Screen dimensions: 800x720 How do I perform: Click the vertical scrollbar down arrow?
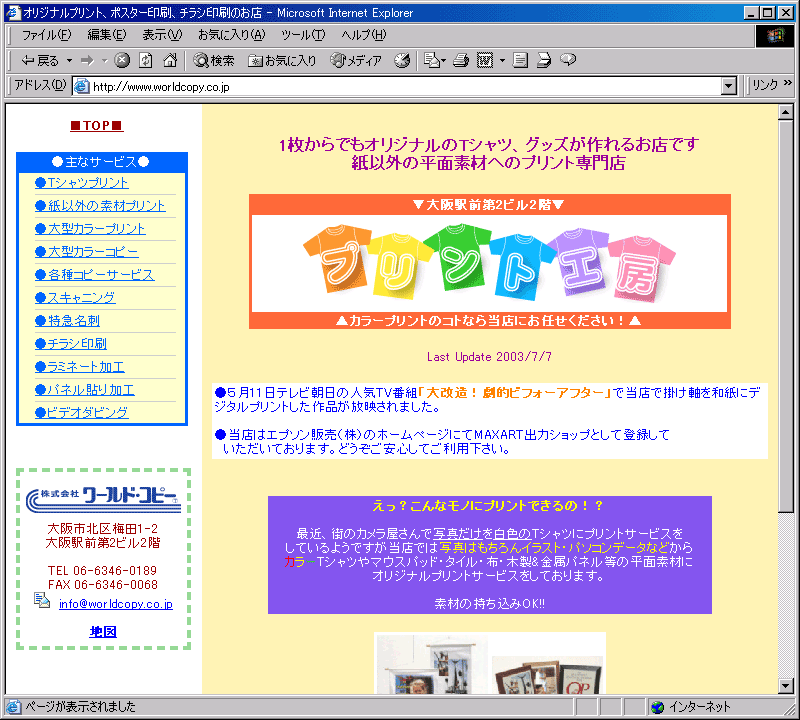click(786, 686)
